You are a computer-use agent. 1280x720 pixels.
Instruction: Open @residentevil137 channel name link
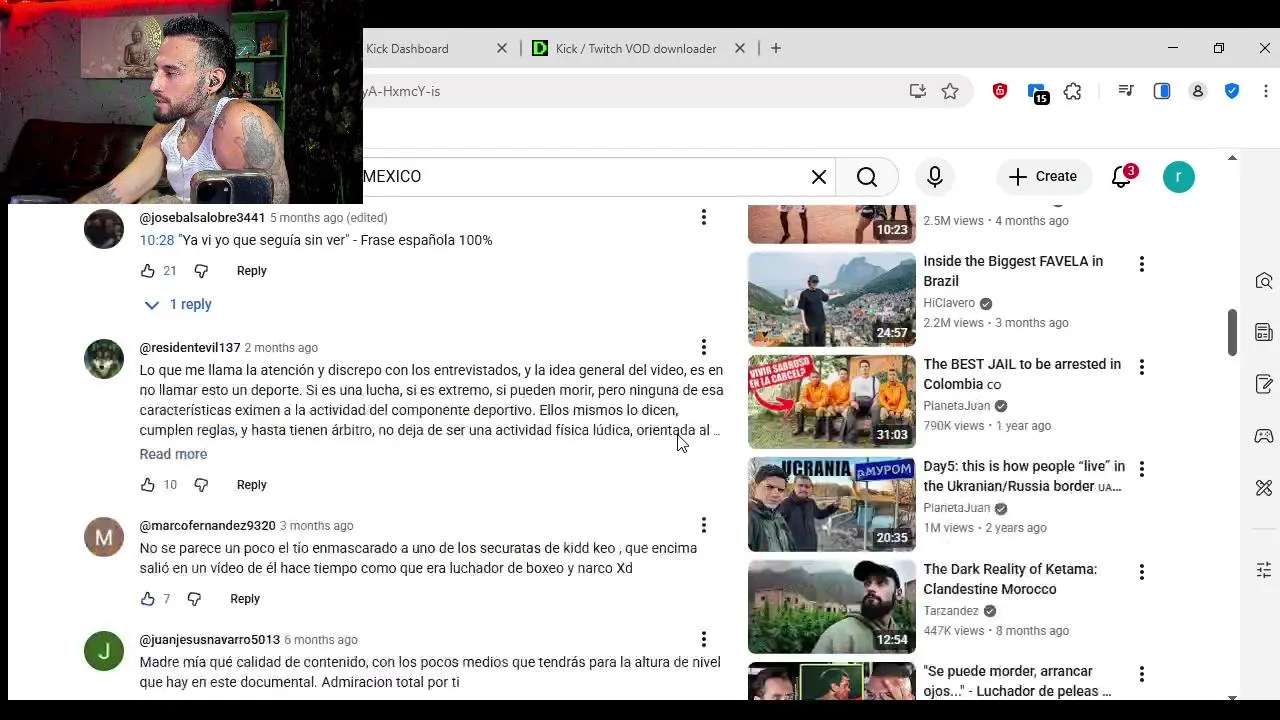[190, 348]
